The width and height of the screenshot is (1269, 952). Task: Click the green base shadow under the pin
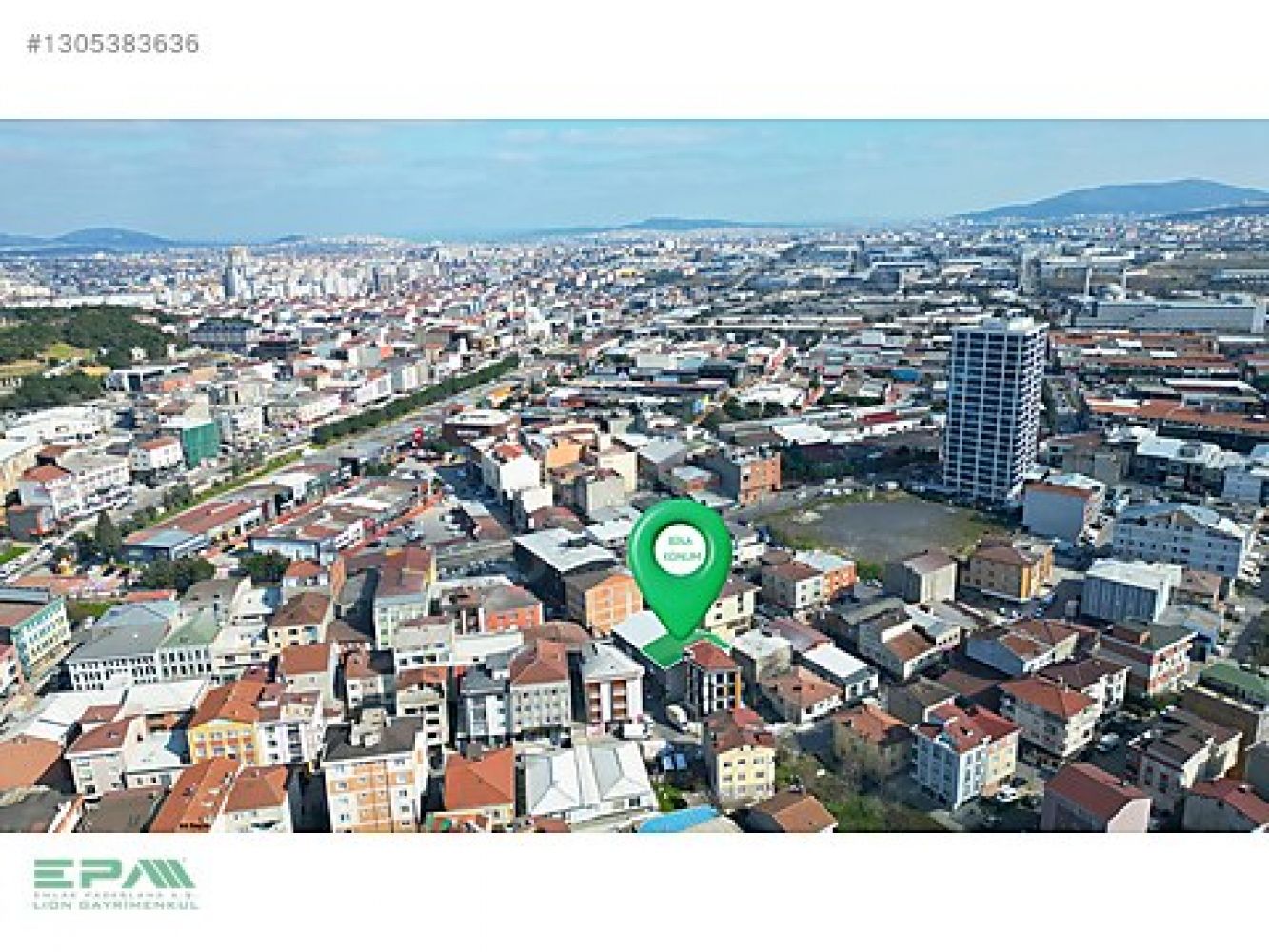678,648
